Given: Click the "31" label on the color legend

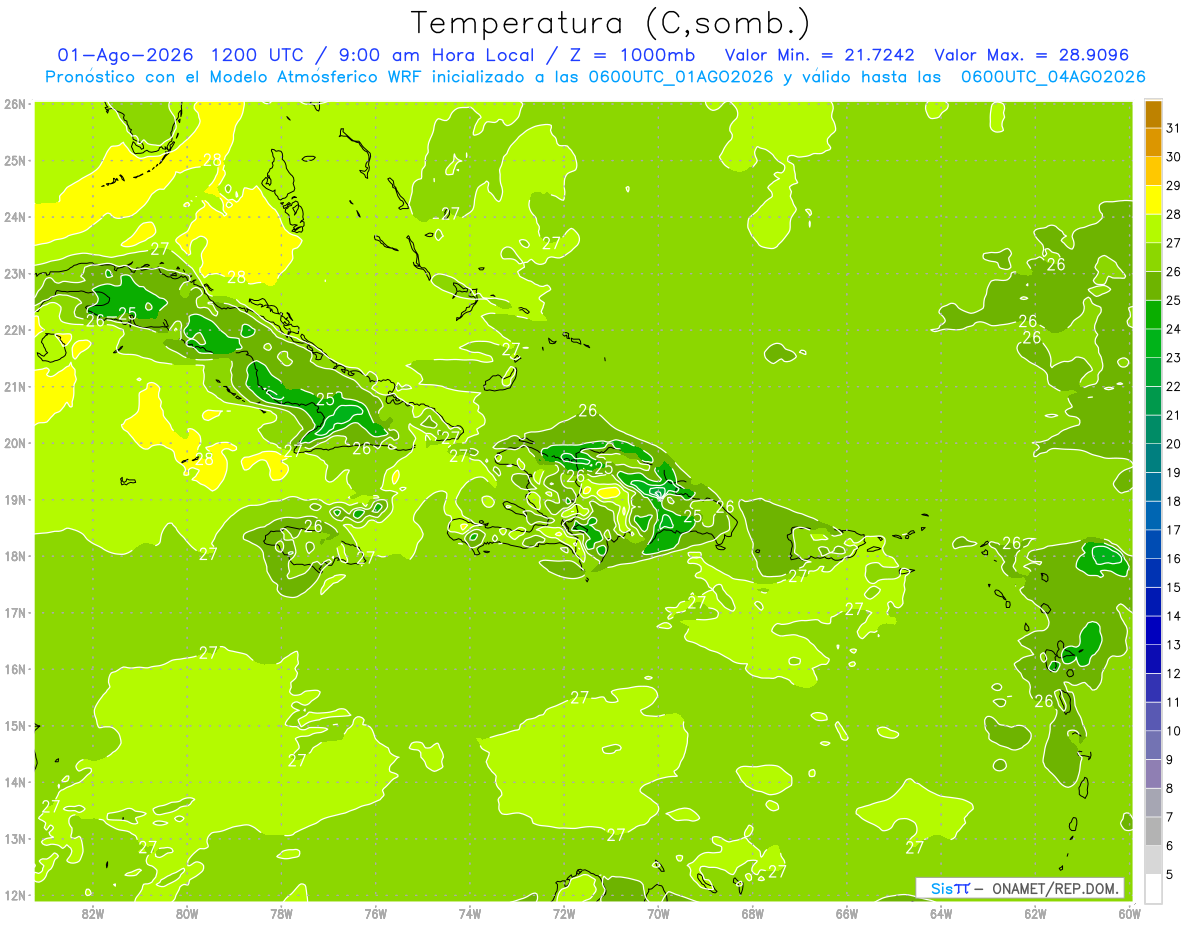Looking at the screenshot, I should pyautogui.click(x=1174, y=129).
